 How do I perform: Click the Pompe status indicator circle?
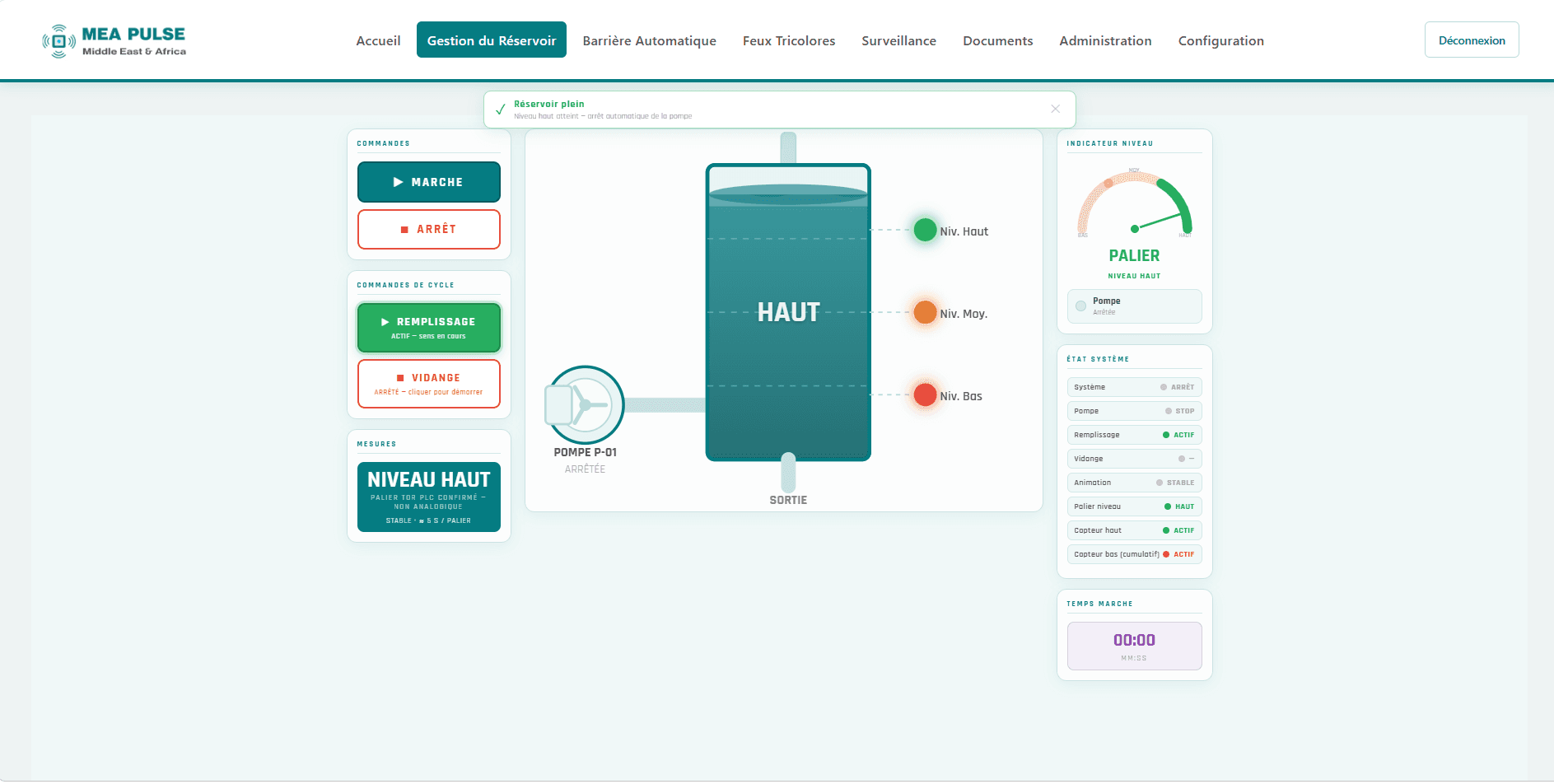click(x=1080, y=306)
